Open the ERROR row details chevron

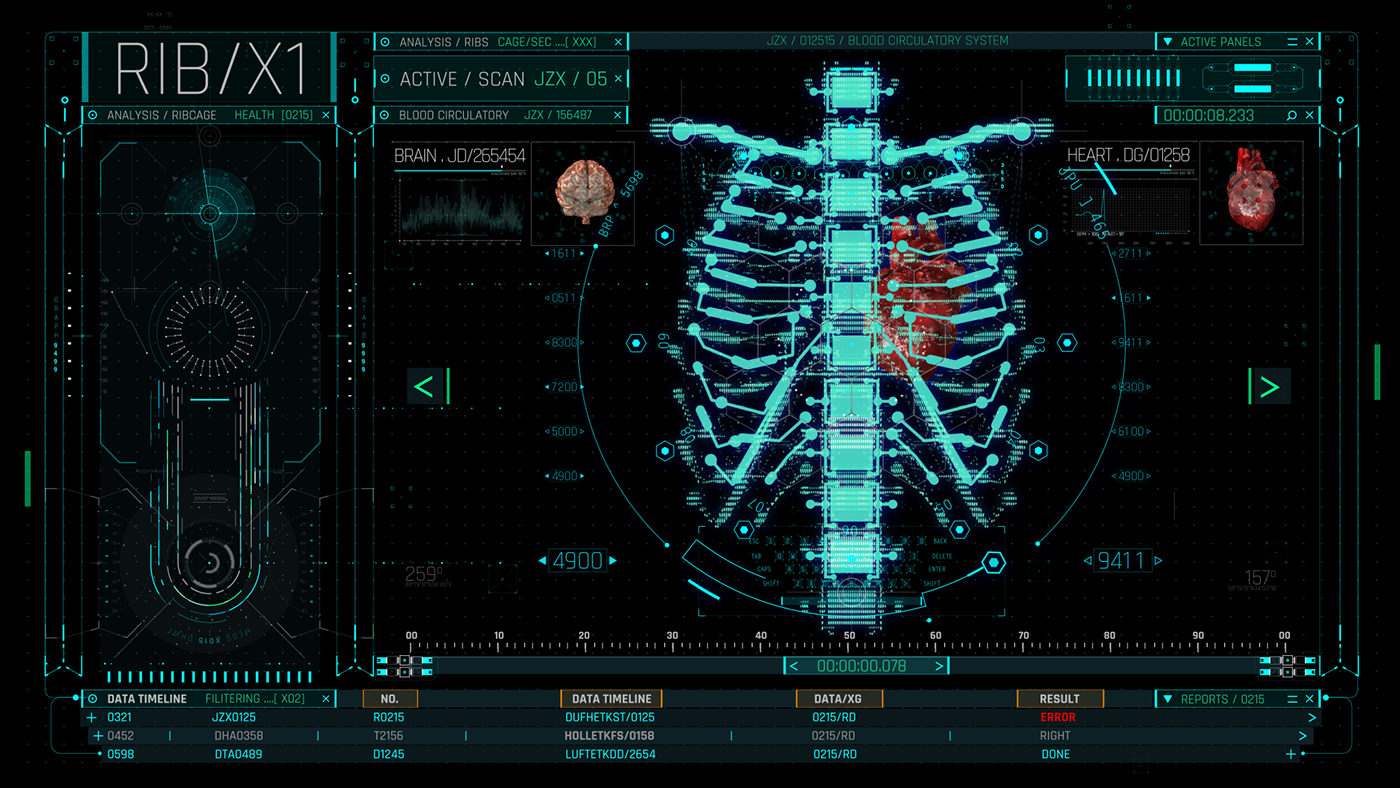pyautogui.click(x=1312, y=717)
